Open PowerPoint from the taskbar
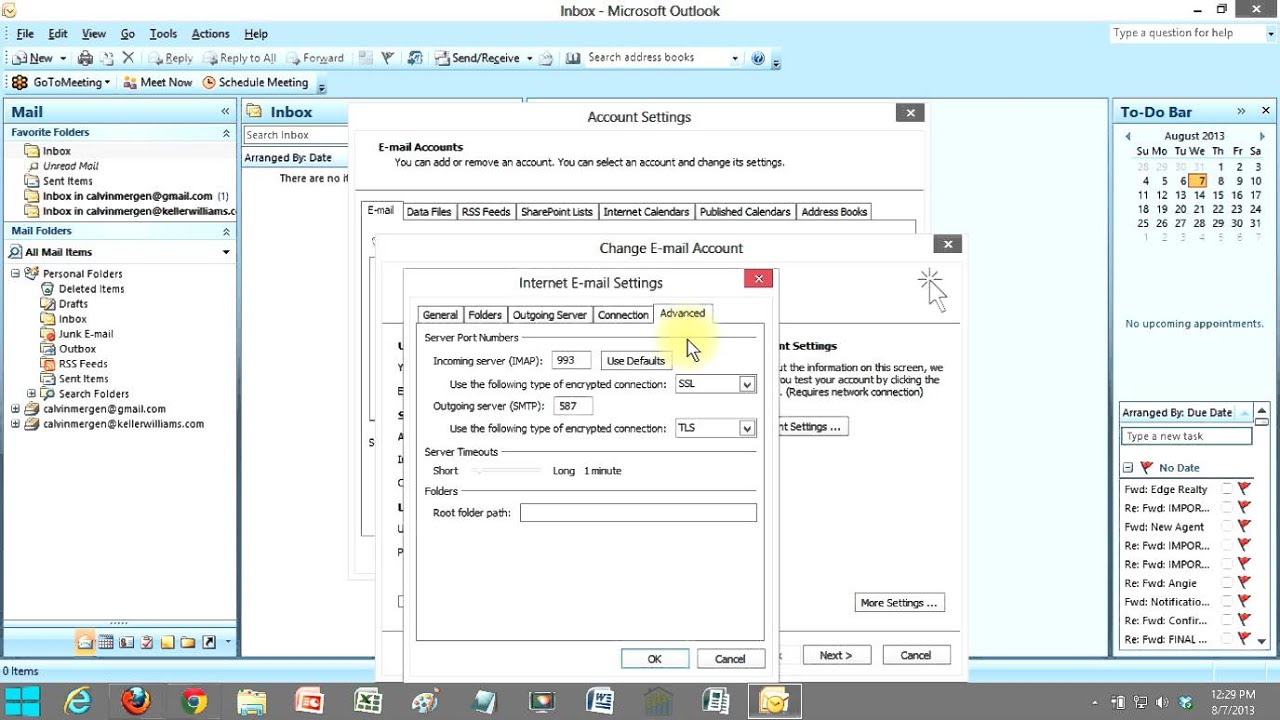 click(x=310, y=701)
